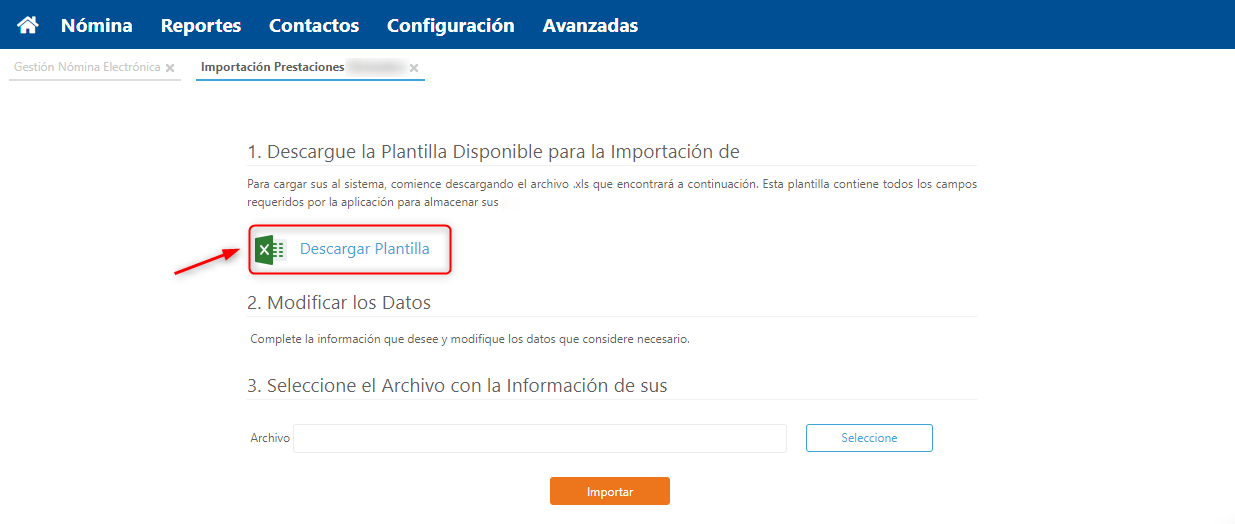Click the Archivo field label
The height and width of the screenshot is (524, 1235).
(x=270, y=438)
